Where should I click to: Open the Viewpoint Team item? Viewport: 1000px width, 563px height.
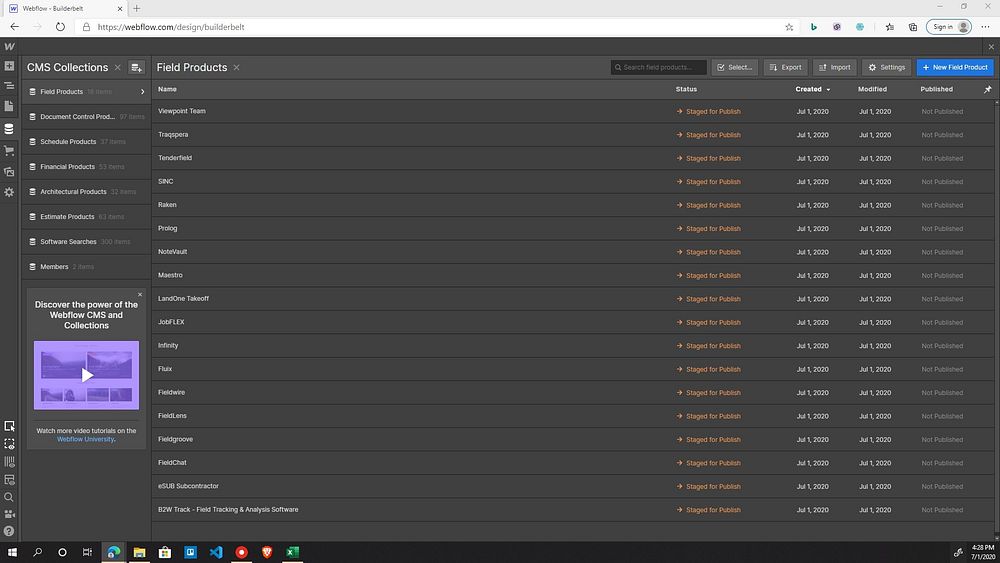[573, 111]
